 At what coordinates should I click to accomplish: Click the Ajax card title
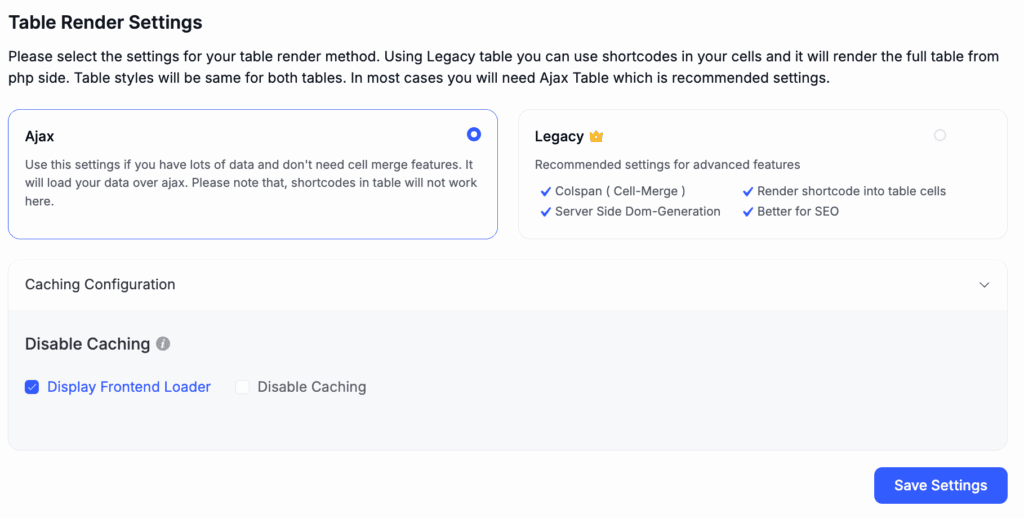coord(39,136)
